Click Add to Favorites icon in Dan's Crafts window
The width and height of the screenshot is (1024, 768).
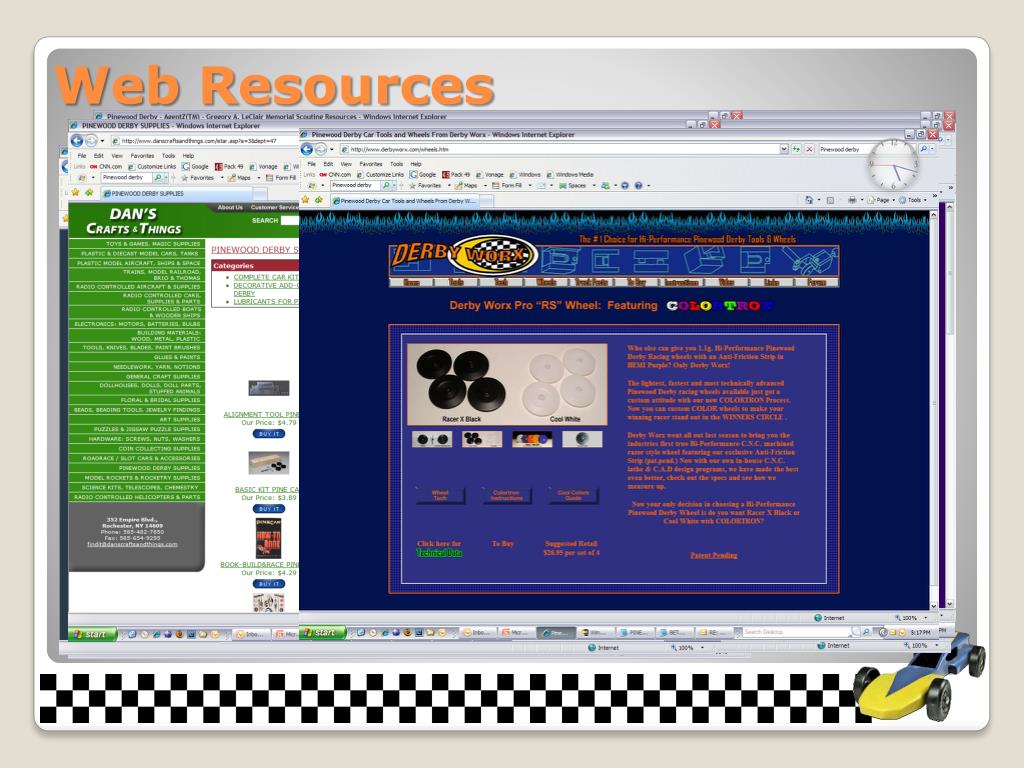89,192
